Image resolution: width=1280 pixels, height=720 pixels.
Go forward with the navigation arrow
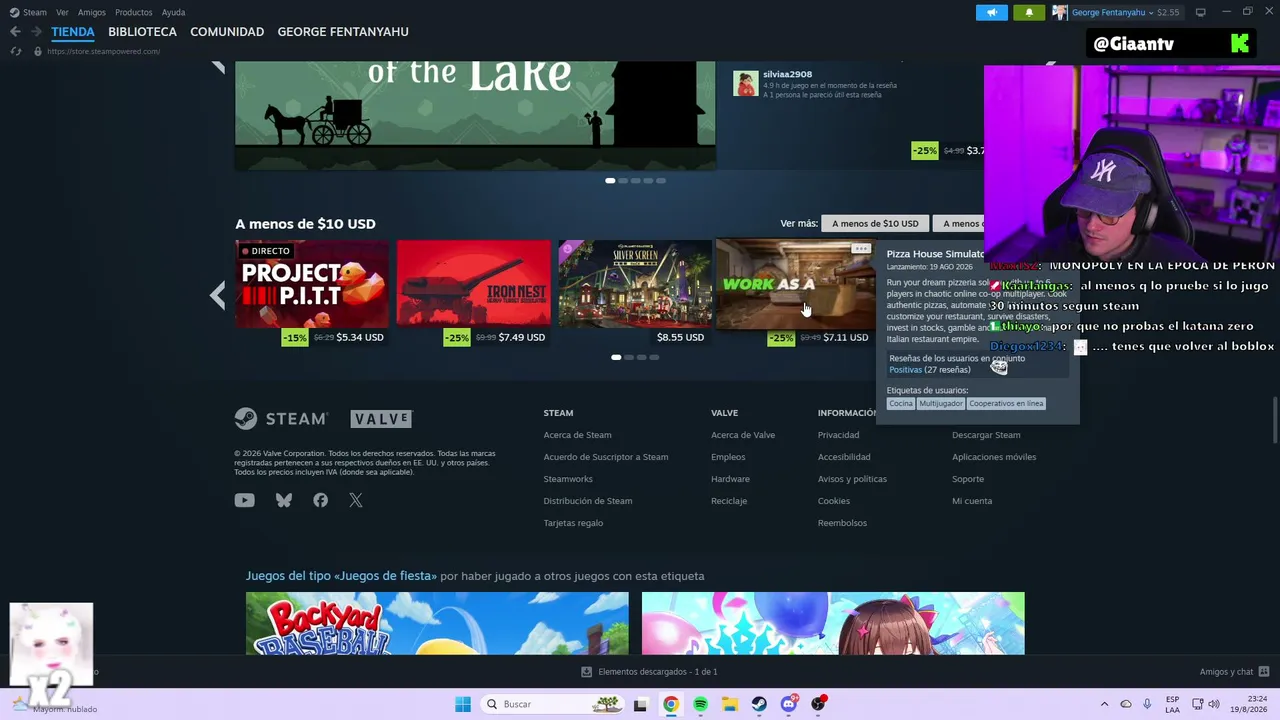pos(36,32)
